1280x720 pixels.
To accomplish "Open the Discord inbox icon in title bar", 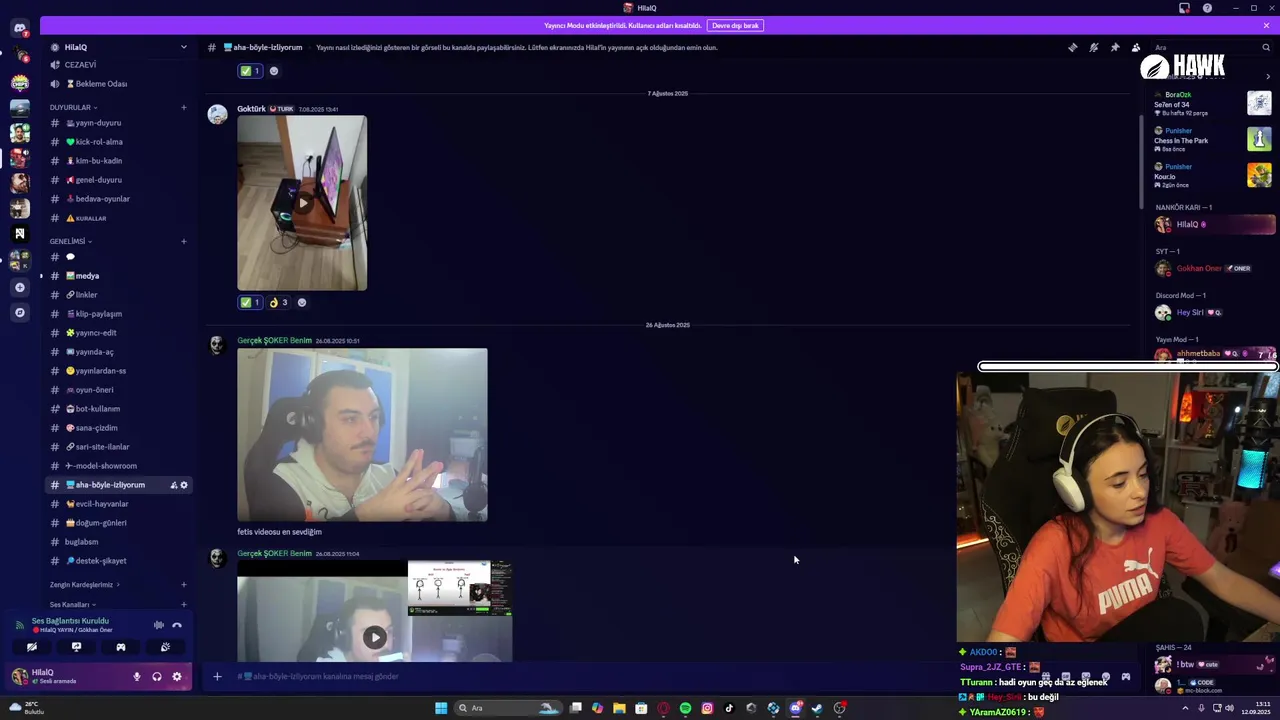I will (x=1184, y=8).
